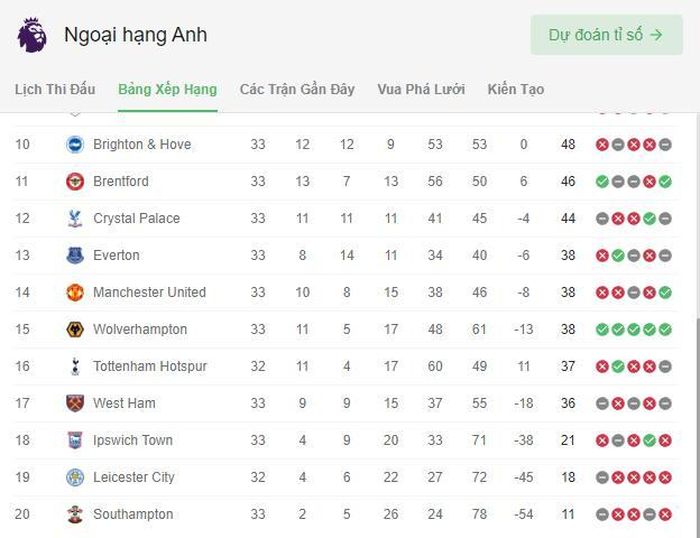Open the Manchester United crest icon
The image size is (700, 538).
pos(75,292)
